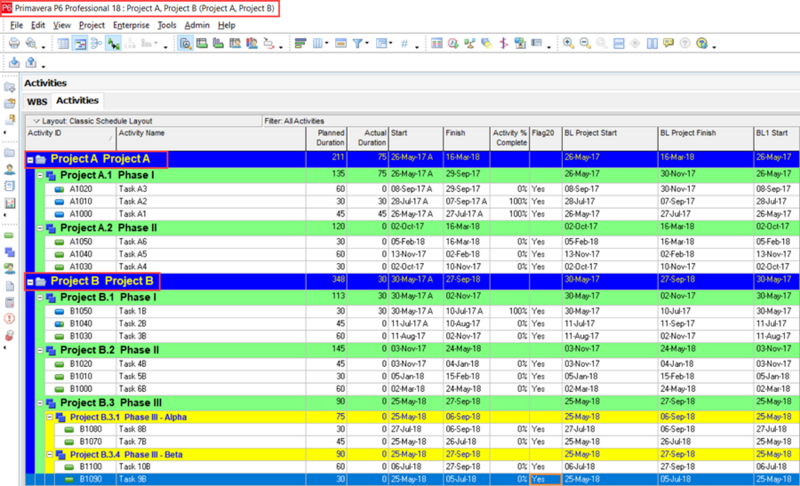Show the Activity Network view icon

(x=96, y=44)
